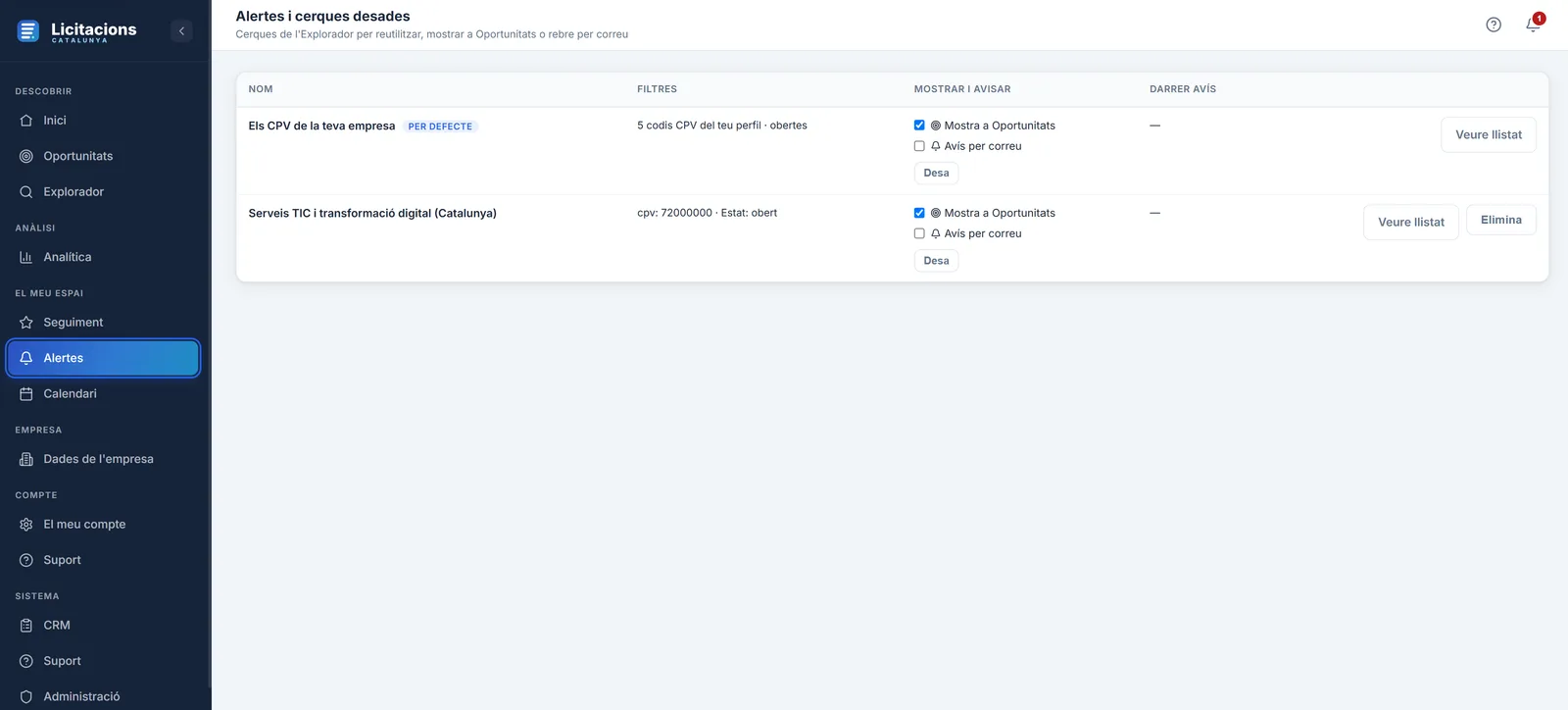Click the magnifier icon beside Explorador
1568x710 pixels.
26,192
